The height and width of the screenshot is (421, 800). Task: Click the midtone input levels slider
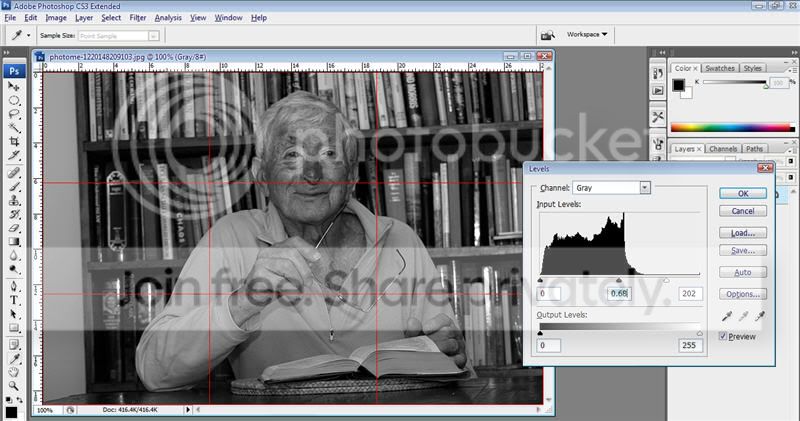[619, 281]
